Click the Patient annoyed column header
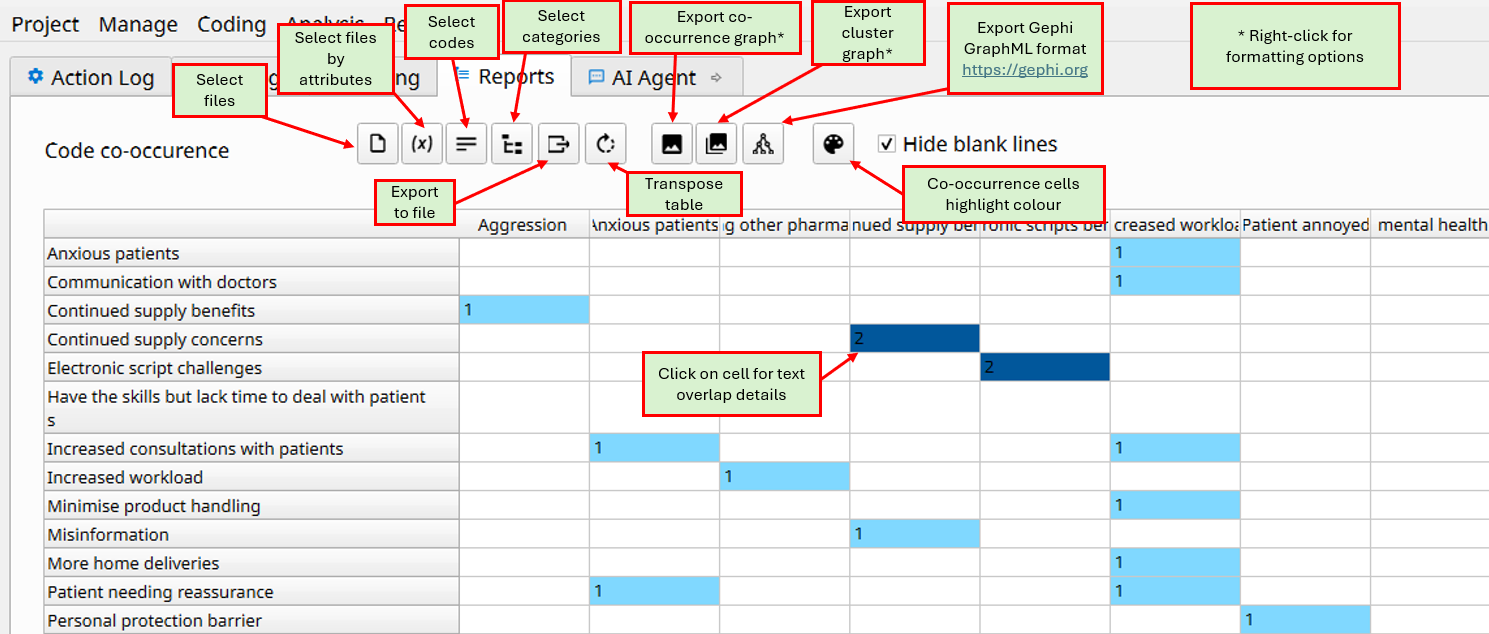1489x634 pixels. pyautogui.click(x=1305, y=225)
